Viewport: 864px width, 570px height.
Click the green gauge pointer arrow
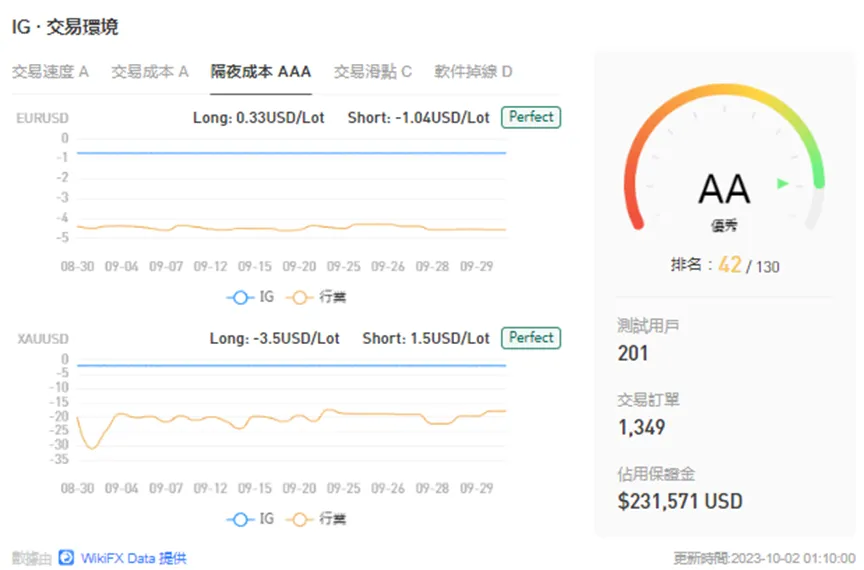(x=782, y=184)
